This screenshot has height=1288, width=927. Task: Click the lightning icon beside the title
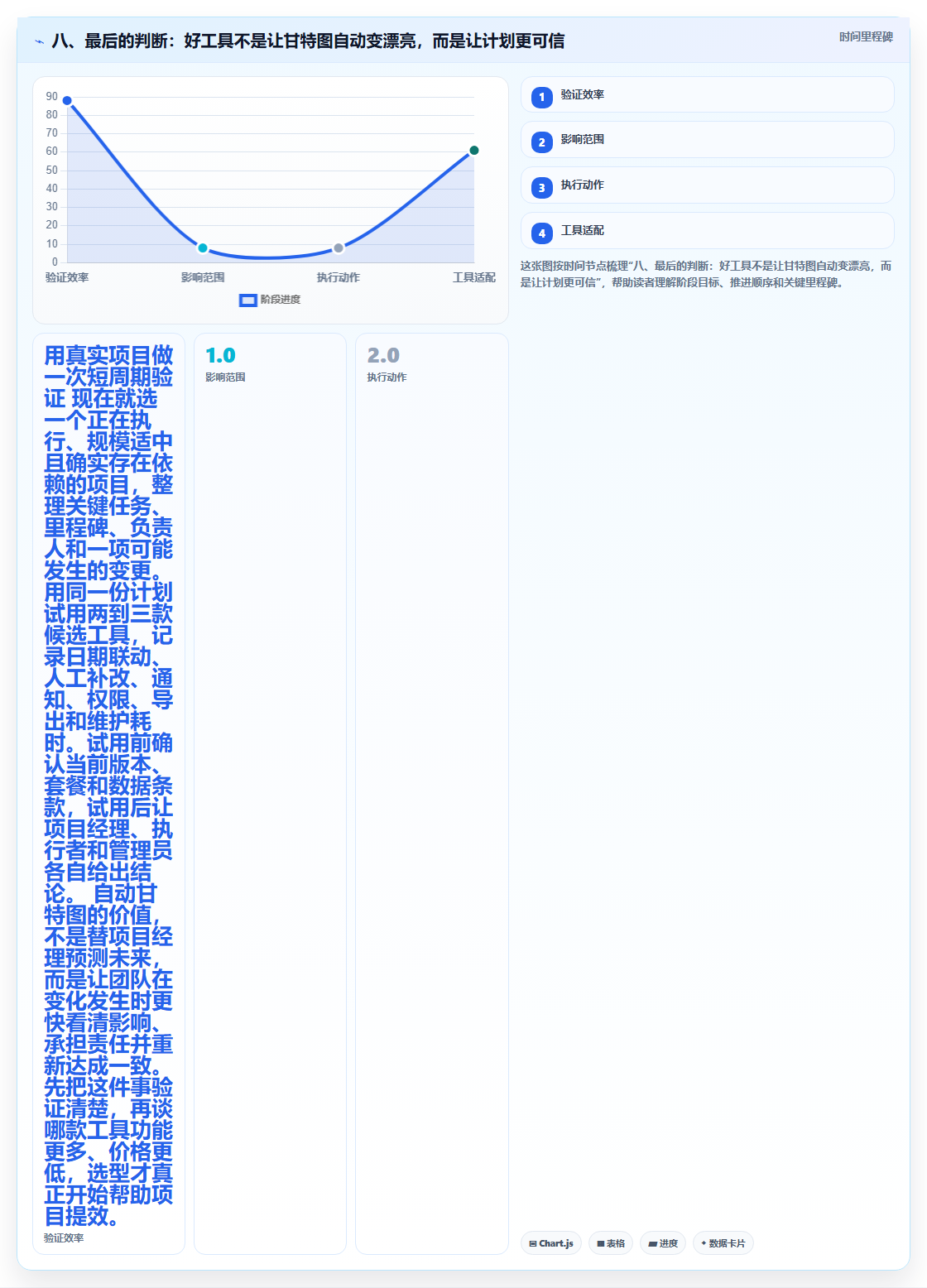click(x=39, y=41)
